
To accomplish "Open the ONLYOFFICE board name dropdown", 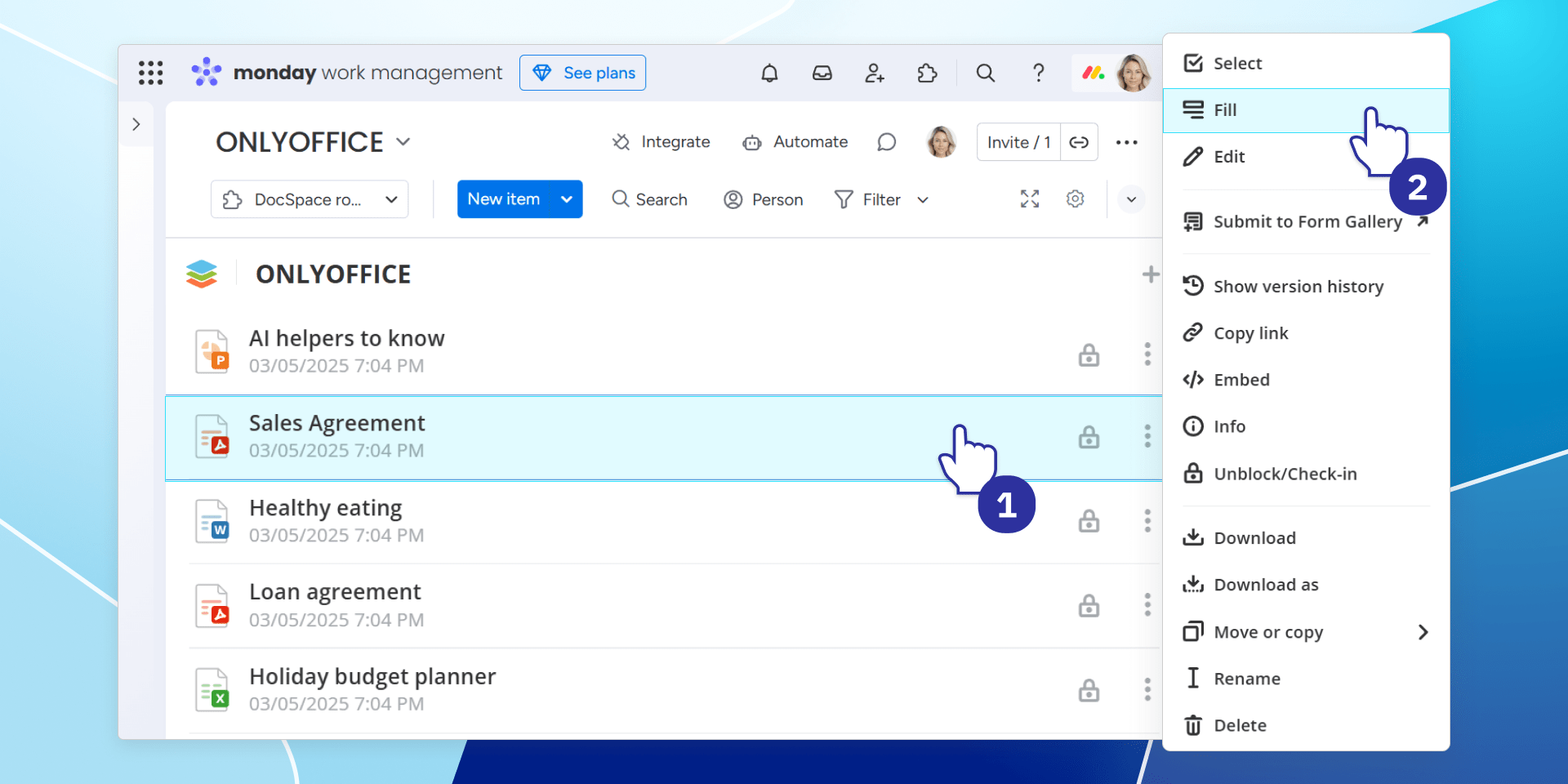I will 403,141.
